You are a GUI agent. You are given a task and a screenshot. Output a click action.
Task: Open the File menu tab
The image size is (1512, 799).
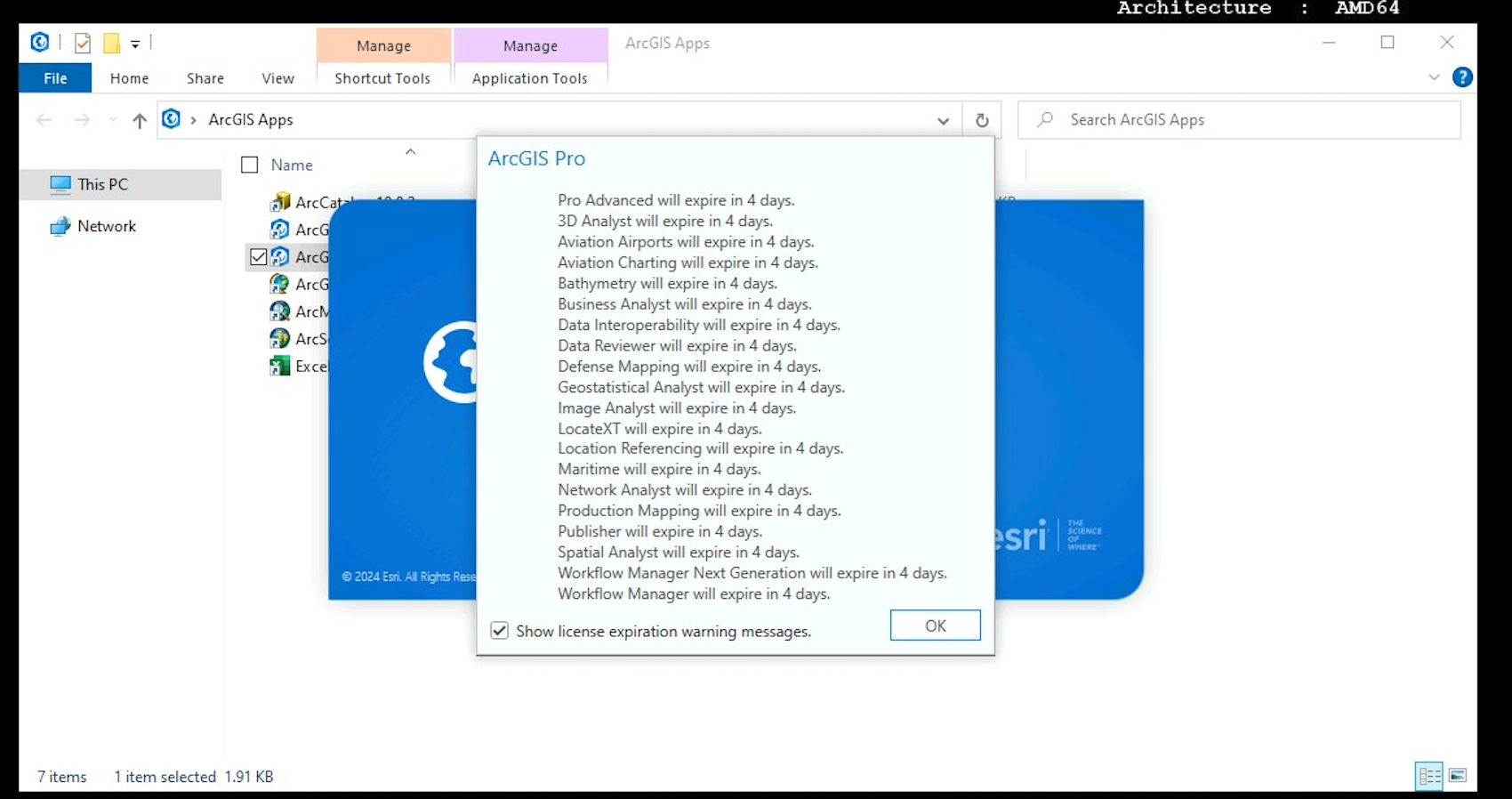55,78
